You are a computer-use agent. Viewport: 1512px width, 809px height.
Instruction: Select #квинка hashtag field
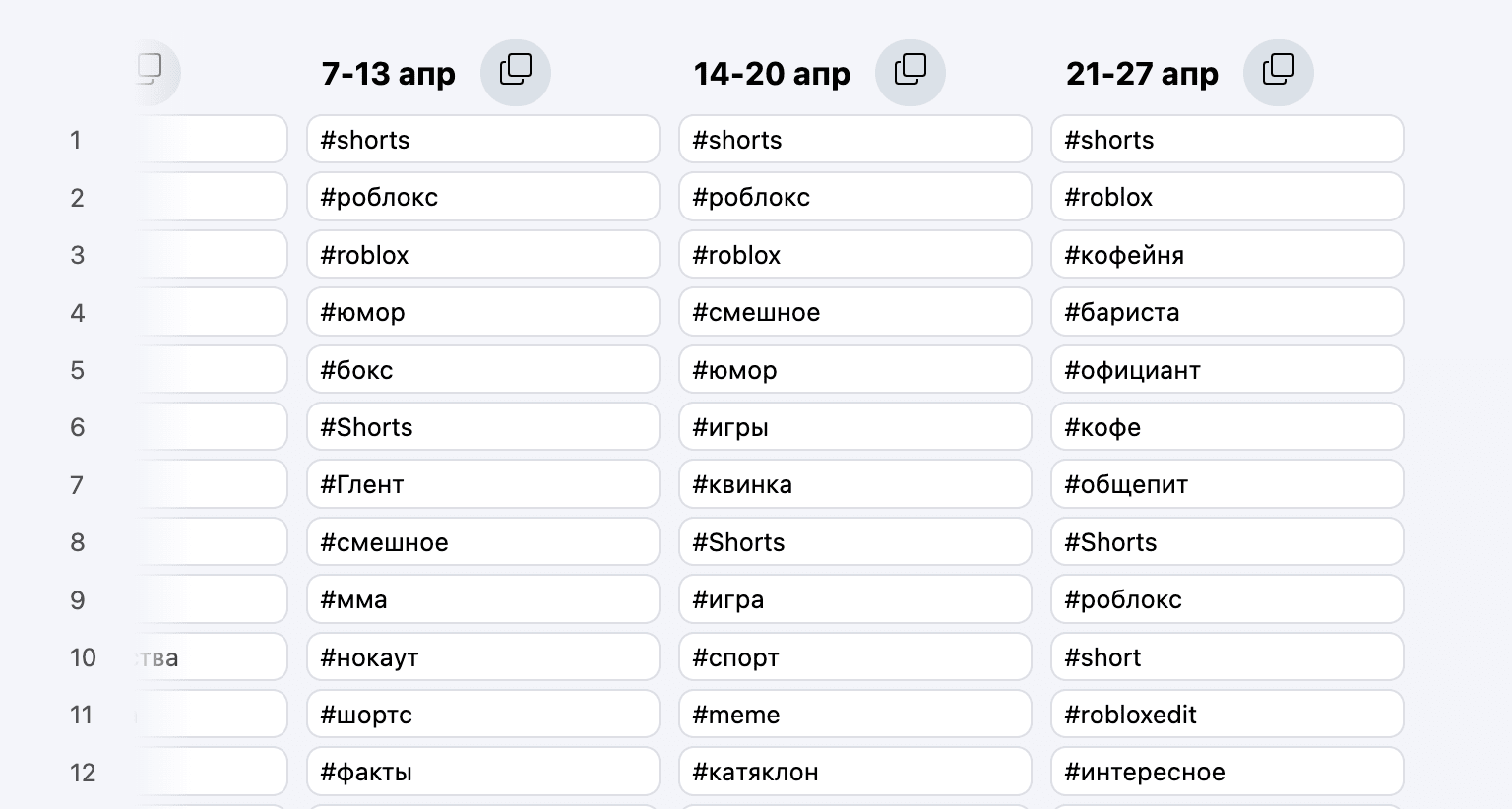point(854,484)
